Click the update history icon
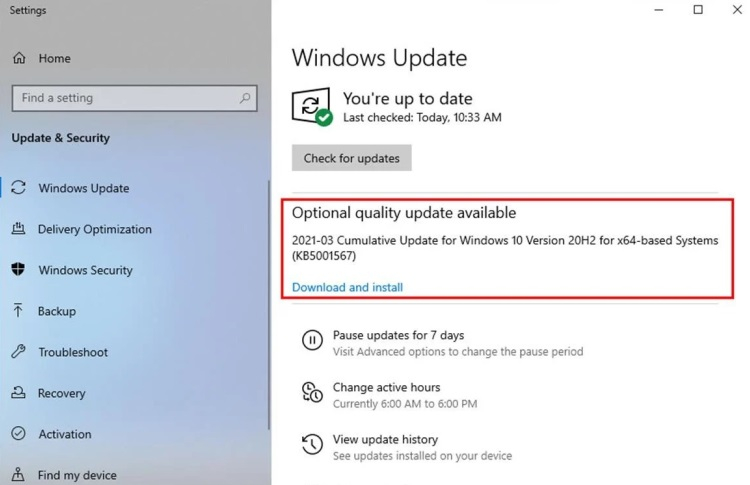Screen dimensions: 750x485 pos(312,446)
